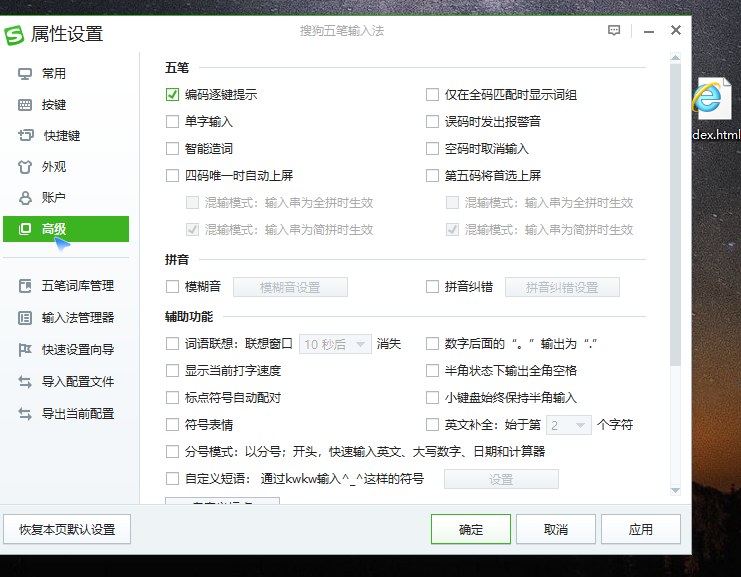
Task: Check 显示当前打字速度
Action: tap(172, 370)
